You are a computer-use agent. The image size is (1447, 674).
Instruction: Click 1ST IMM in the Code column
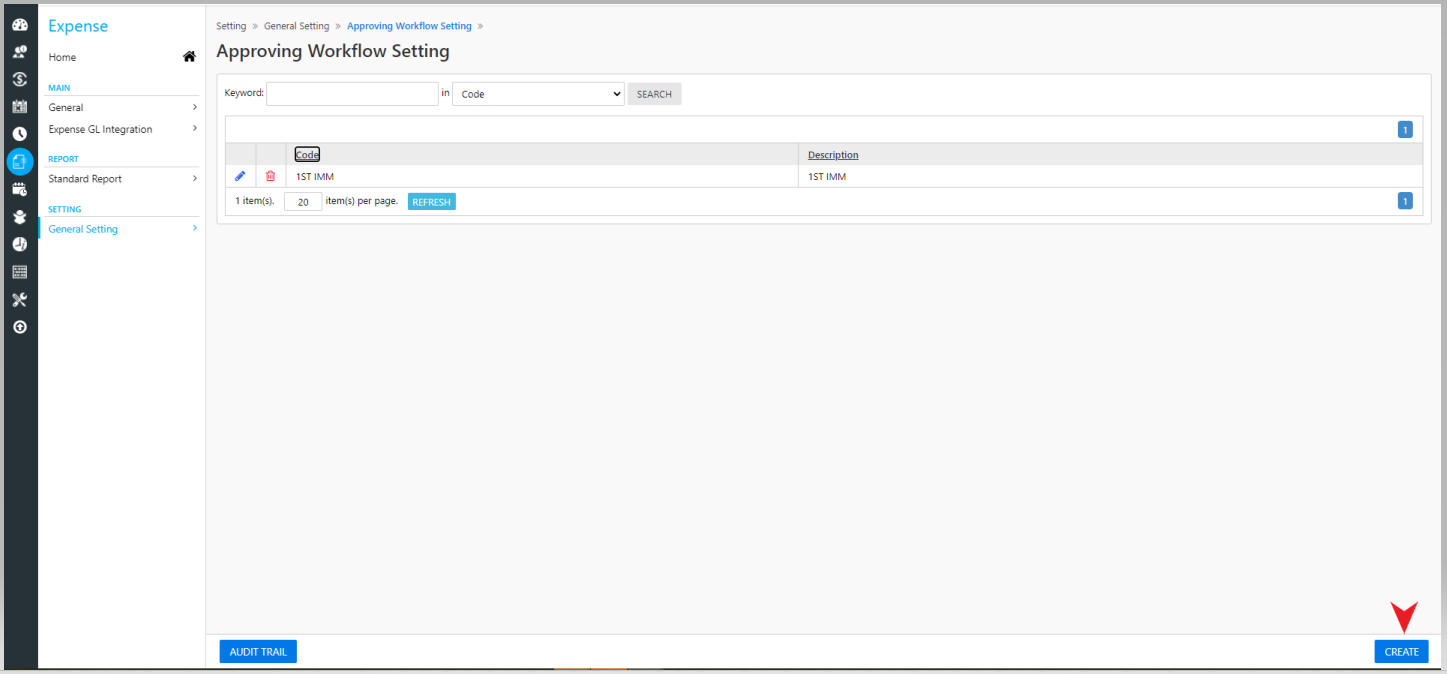(x=314, y=177)
